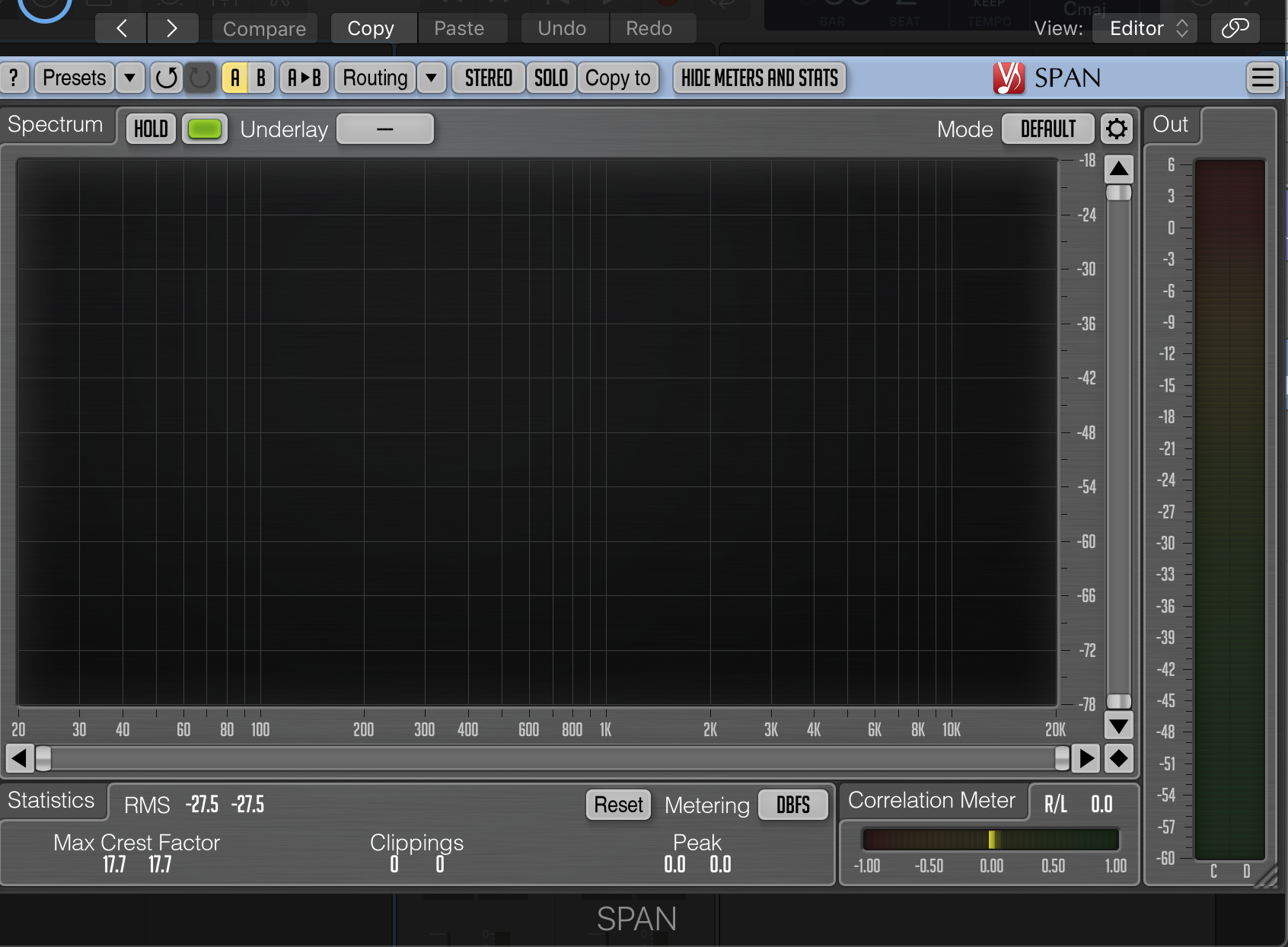
Task: Click the diamond reset zoom button
Action: (x=1119, y=758)
